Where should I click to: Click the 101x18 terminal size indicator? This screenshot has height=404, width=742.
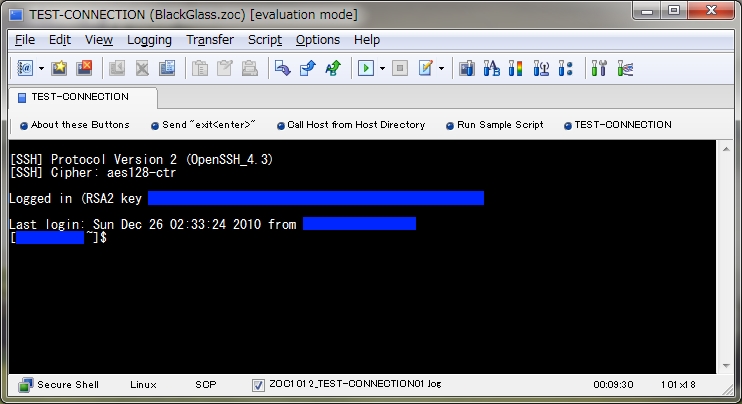click(x=678, y=385)
